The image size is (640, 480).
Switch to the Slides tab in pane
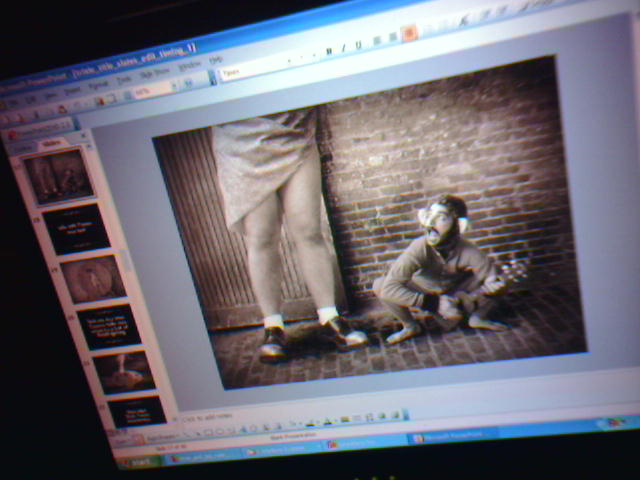(x=49, y=143)
